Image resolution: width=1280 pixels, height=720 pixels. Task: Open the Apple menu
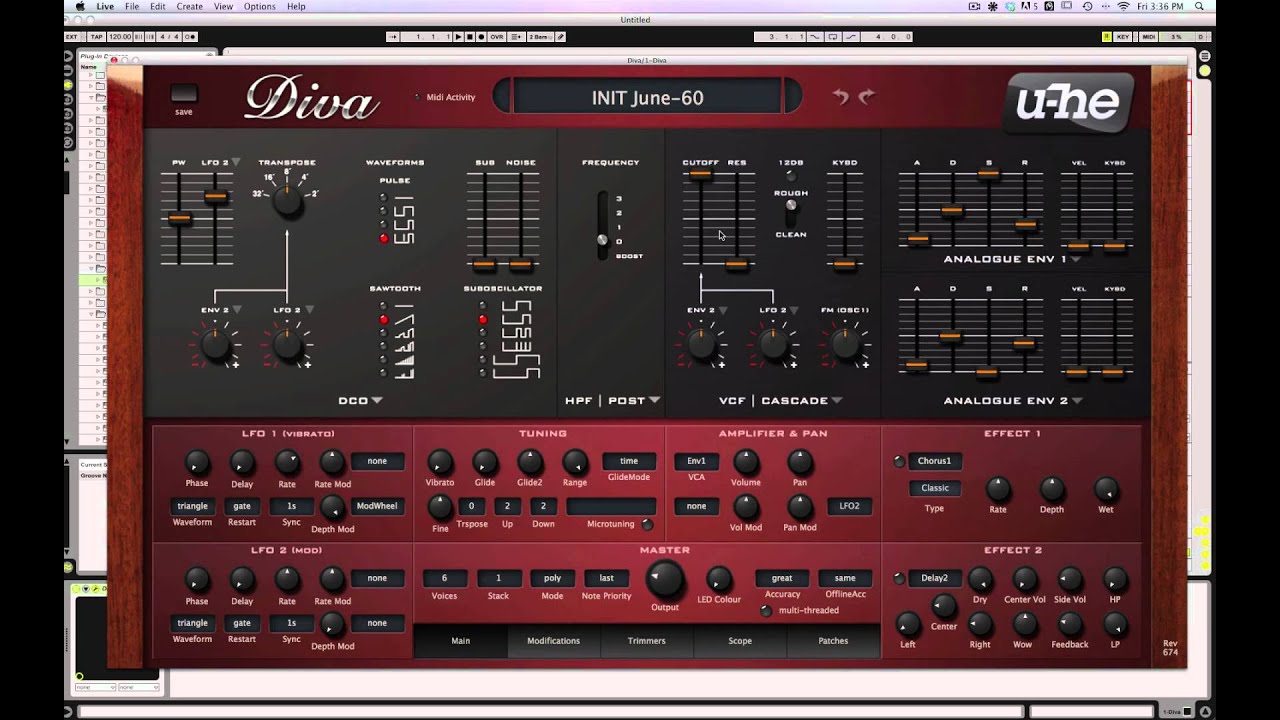(80, 6)
